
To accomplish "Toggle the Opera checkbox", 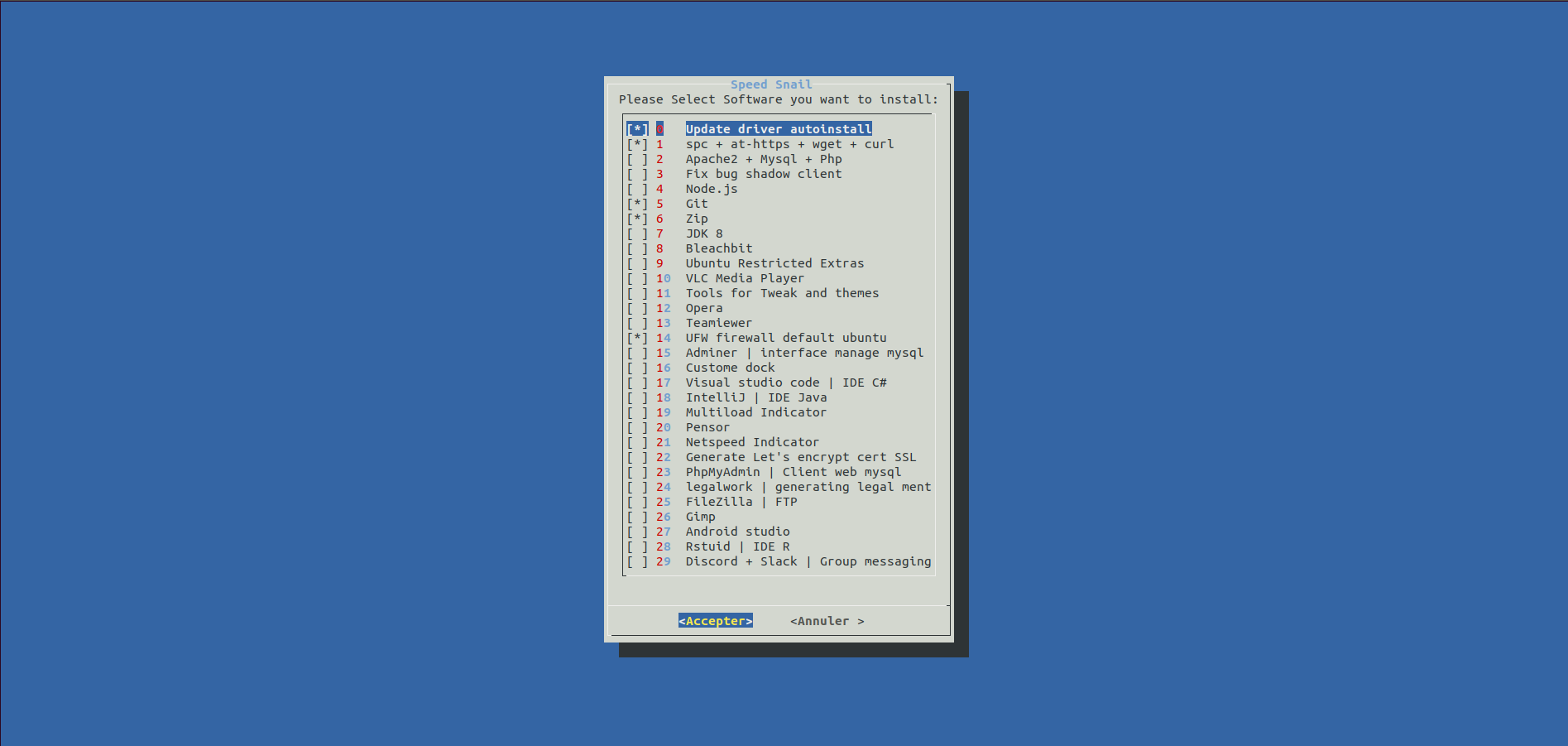I will [637, 308].
